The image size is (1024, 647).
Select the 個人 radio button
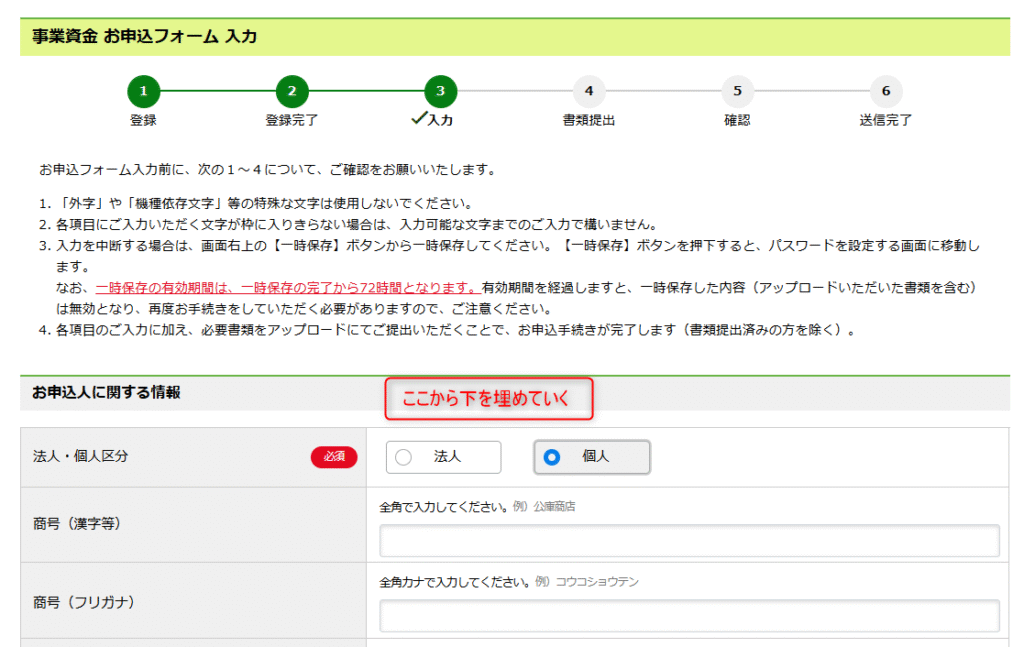551,457
